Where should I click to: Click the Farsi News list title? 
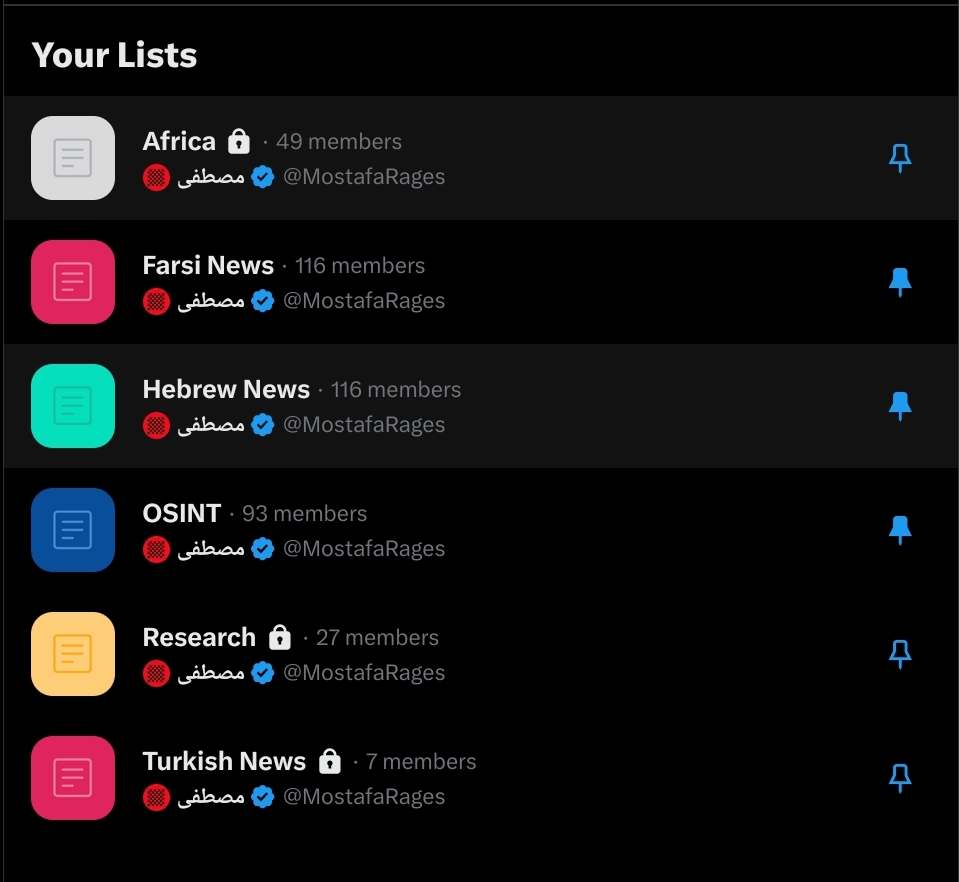[x=208, y=265]
